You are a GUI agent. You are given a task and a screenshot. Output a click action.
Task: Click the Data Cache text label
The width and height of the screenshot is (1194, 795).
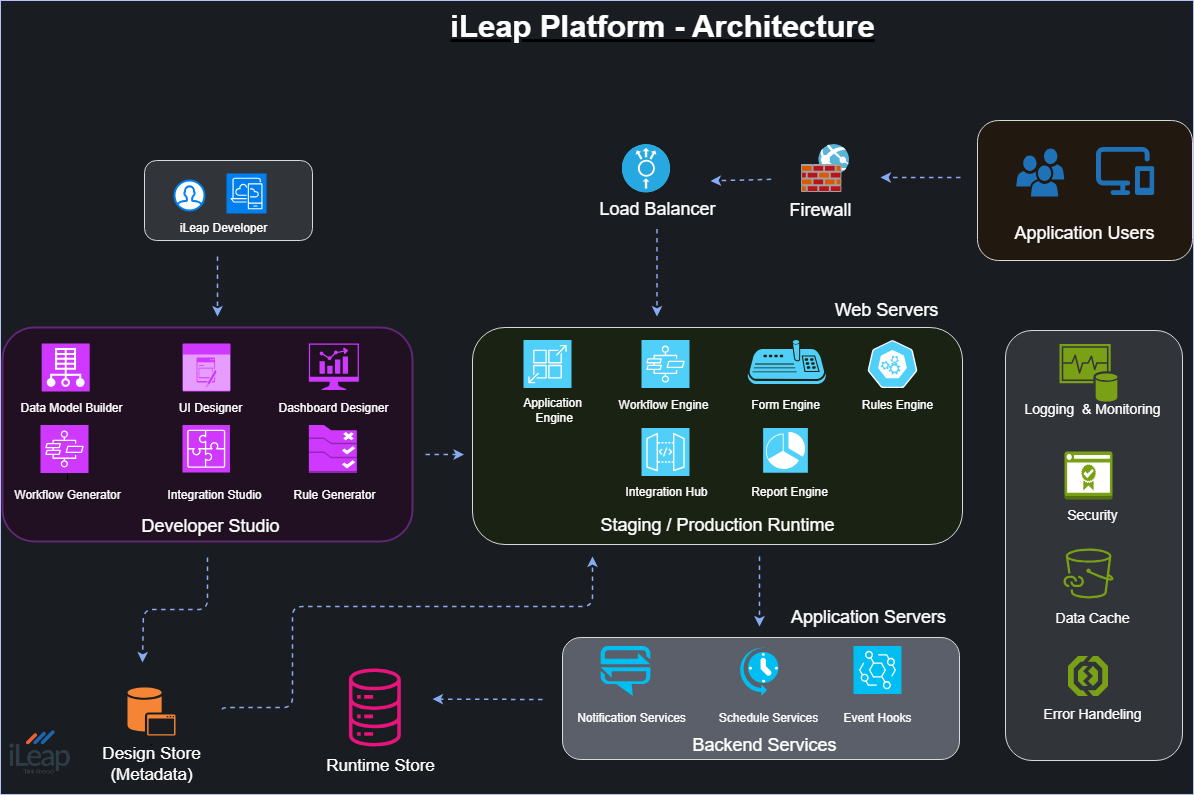1092,618
